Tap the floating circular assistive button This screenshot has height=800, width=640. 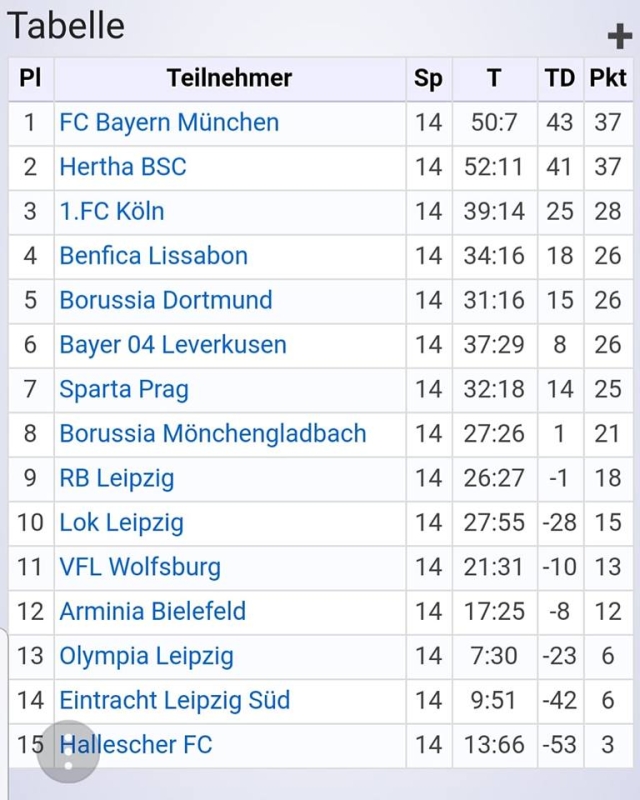pos(68,751)
